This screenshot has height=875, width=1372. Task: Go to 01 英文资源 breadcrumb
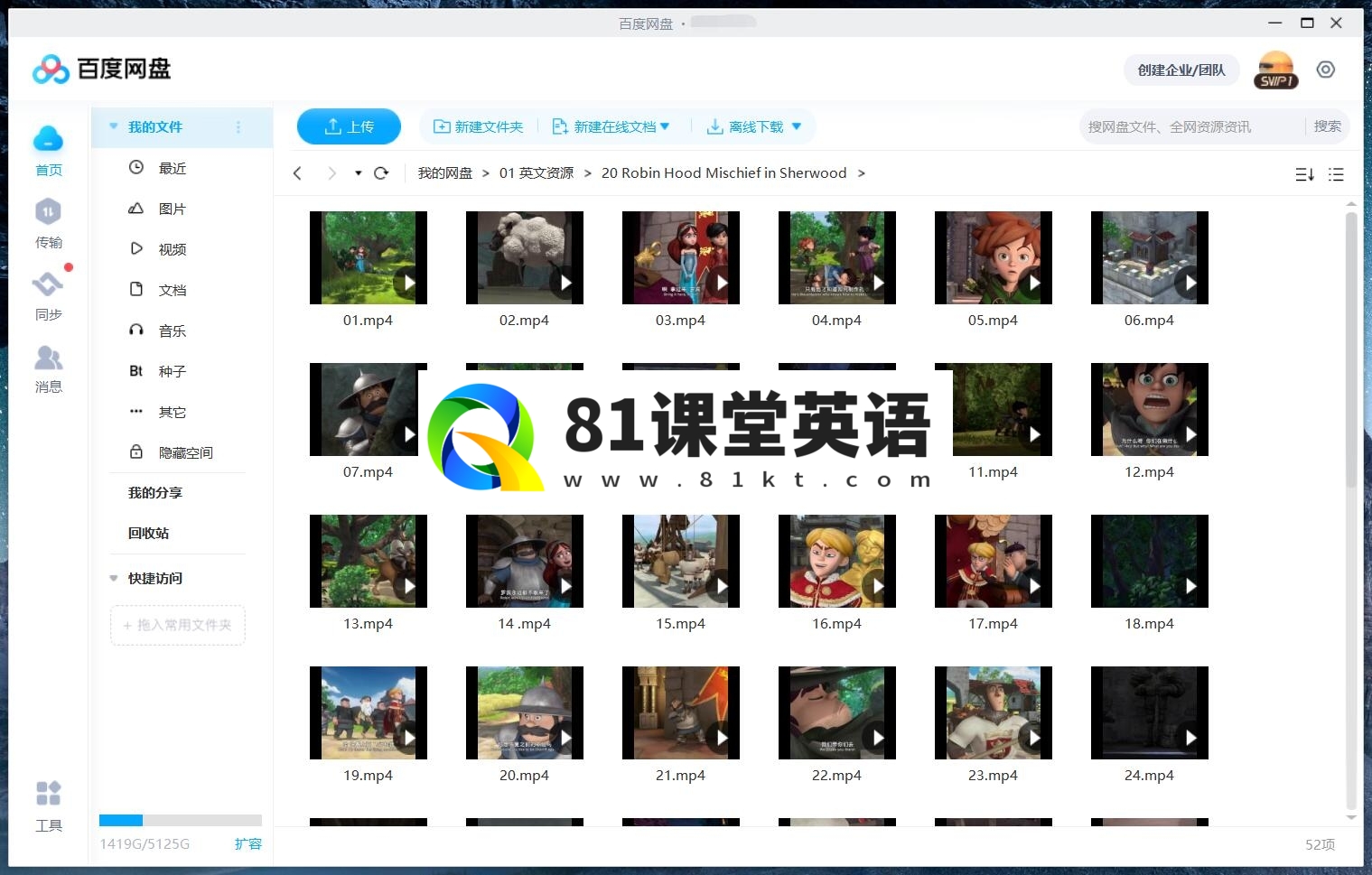tap(537, 173)
